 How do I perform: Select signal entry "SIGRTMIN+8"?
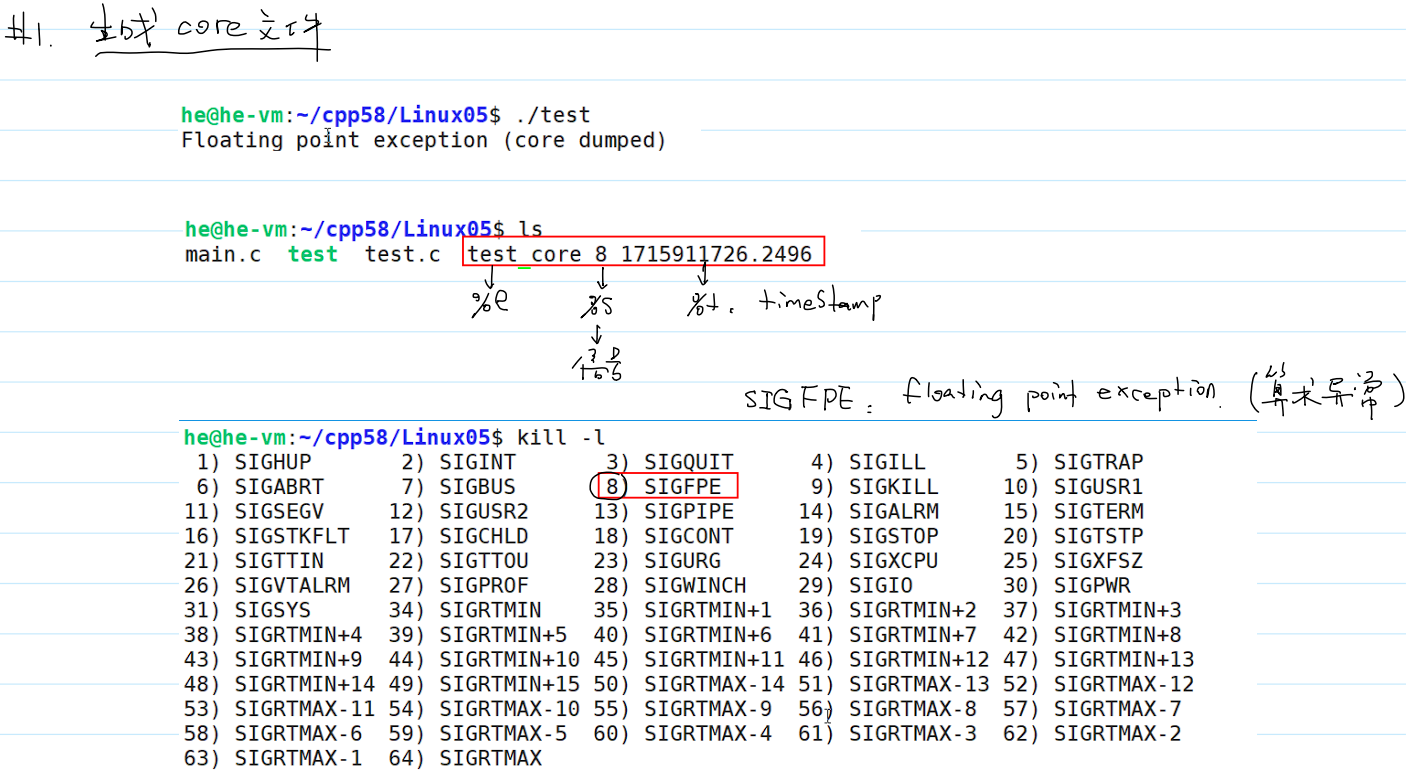point(1118,635)
